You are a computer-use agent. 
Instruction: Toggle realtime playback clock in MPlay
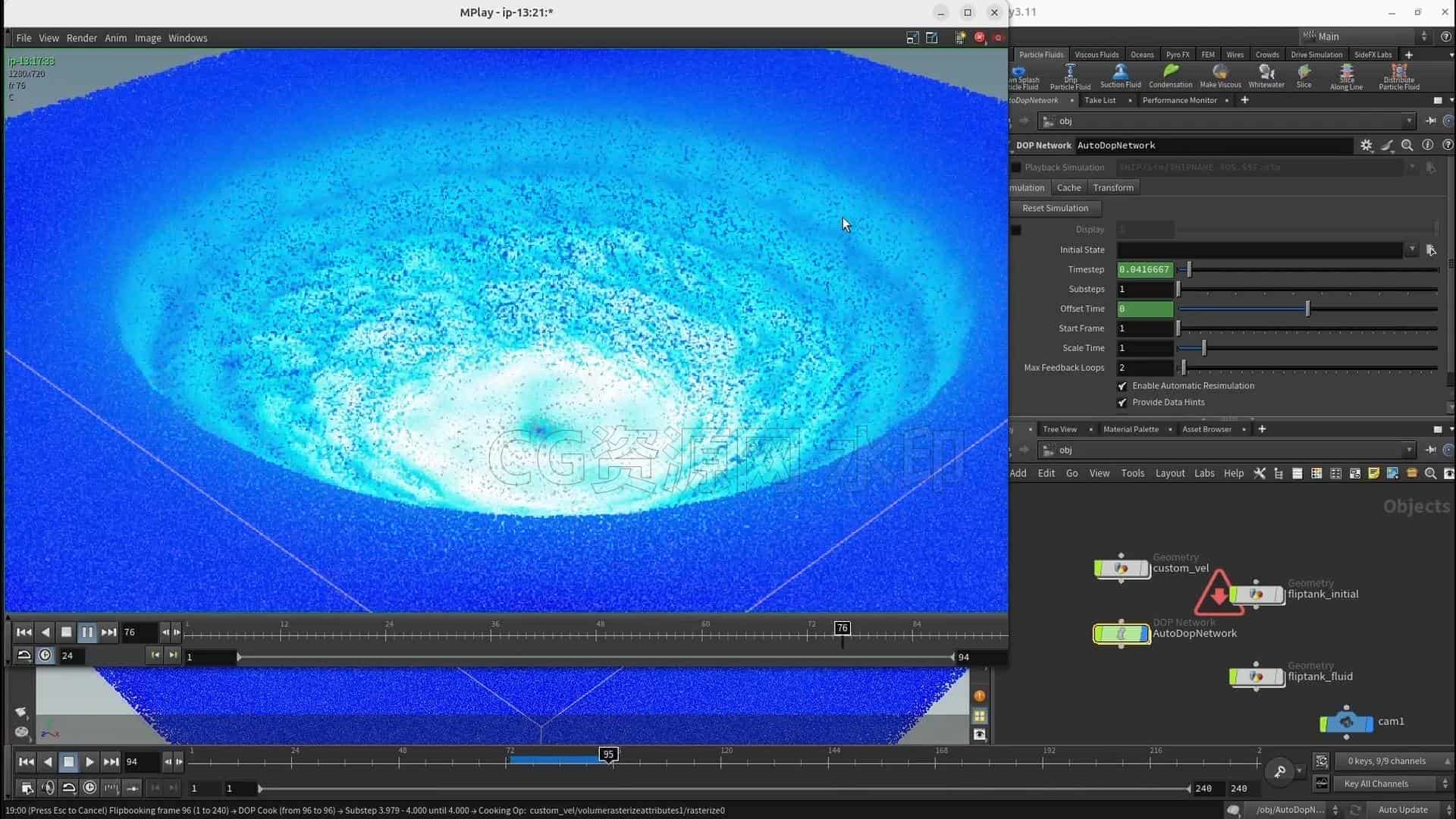click(45, 655)
